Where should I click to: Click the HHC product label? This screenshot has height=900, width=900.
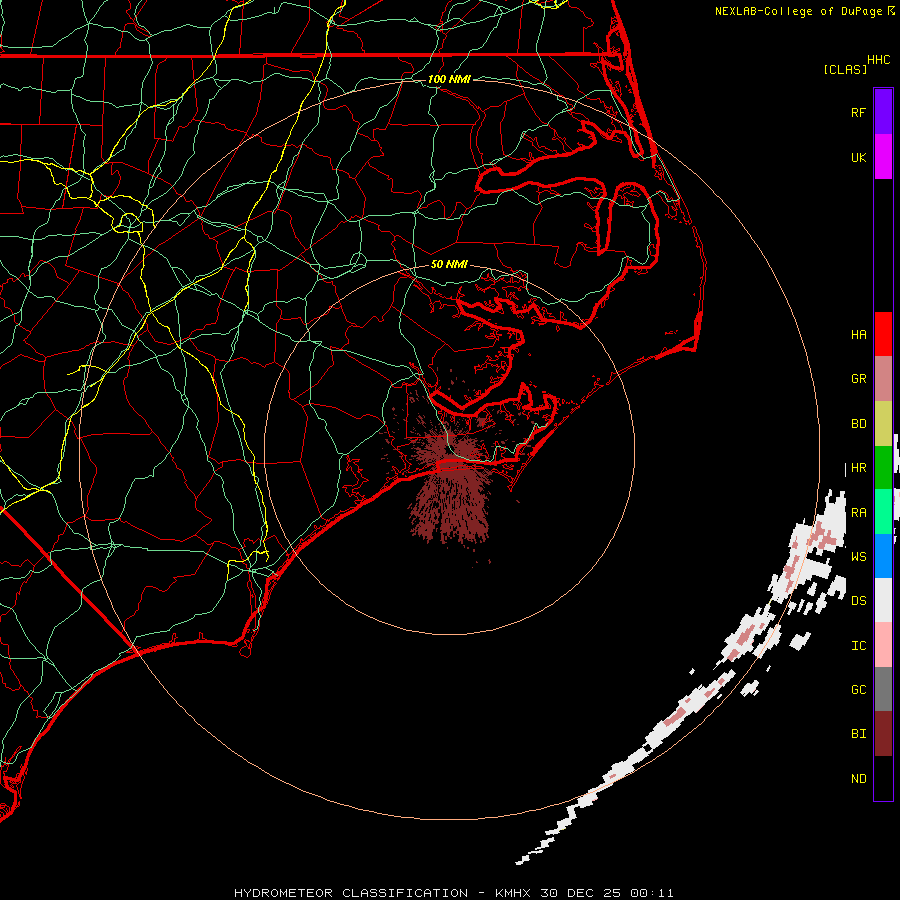(879, 60)
